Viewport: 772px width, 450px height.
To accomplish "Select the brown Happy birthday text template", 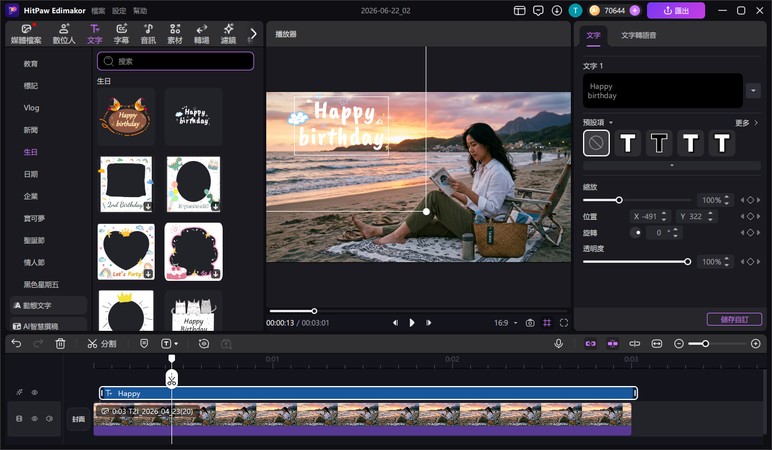I will click(x=126, y=117).
